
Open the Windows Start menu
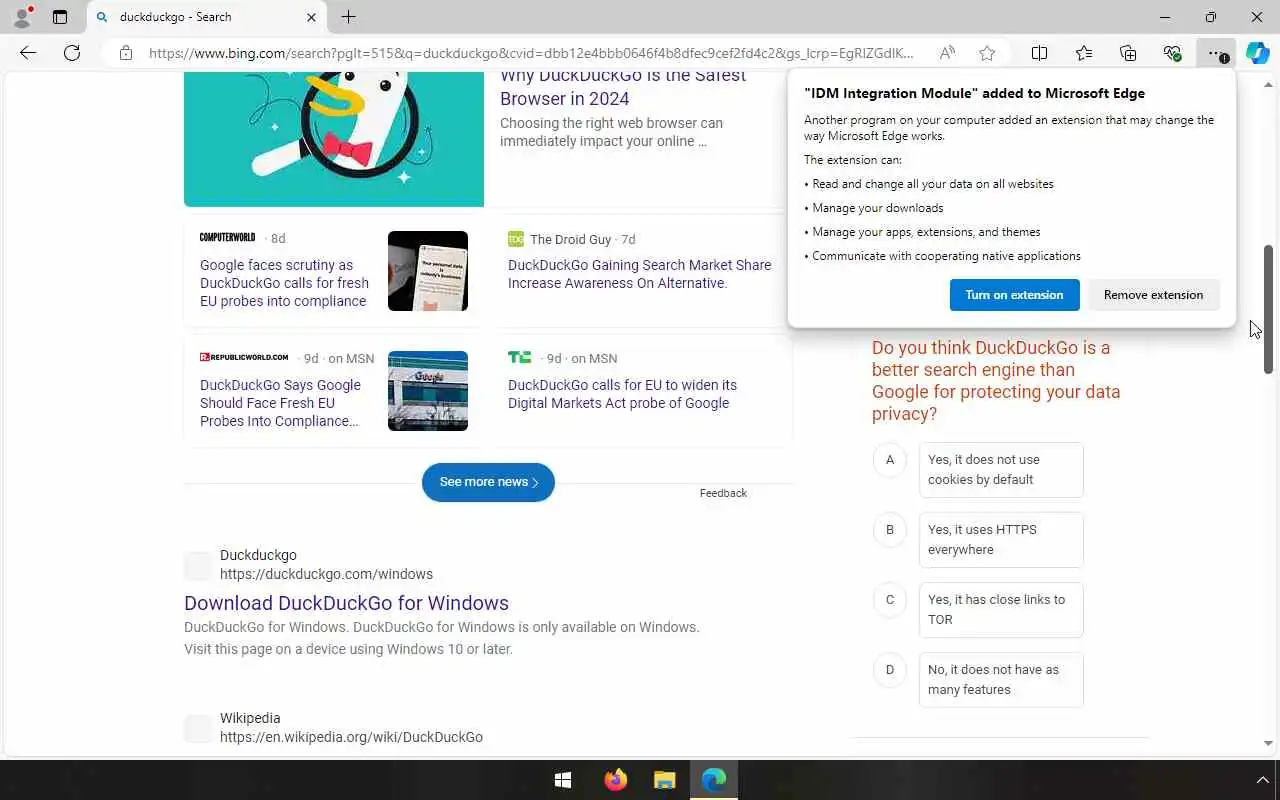[563, 780]
